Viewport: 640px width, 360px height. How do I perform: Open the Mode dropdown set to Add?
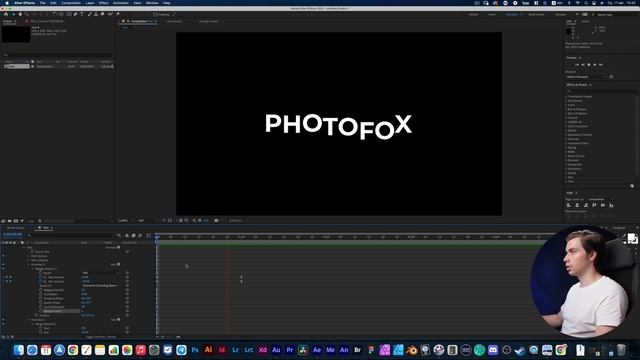(100, 273)
